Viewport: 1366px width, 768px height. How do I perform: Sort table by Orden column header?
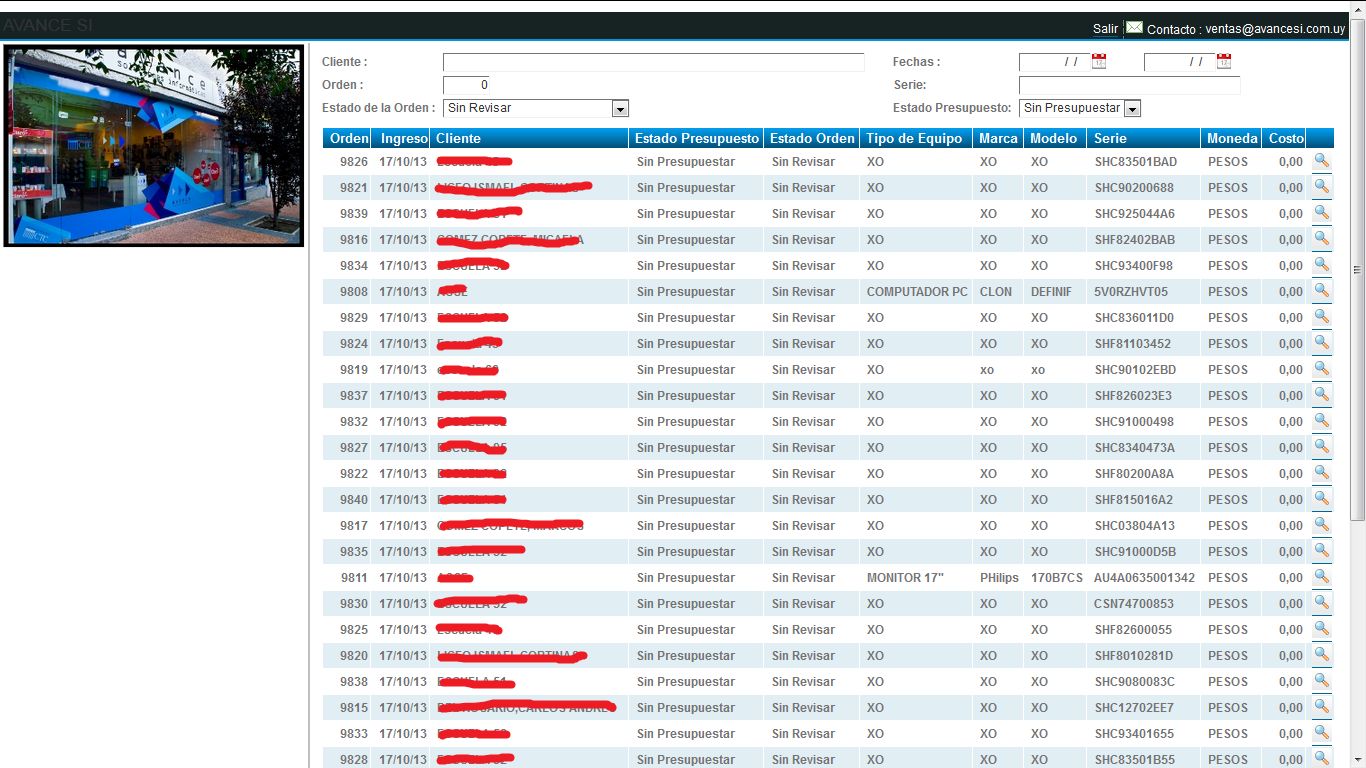point(349,138)
